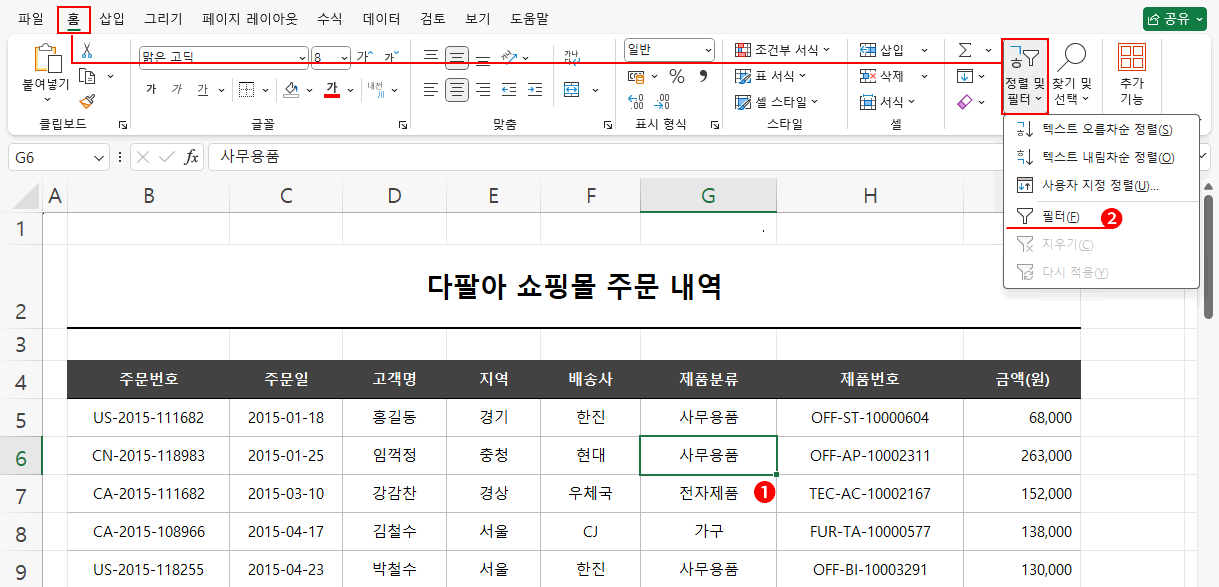
Task: Click the 정렬 및 필터 button
Action: click(x=1025, y=75)
